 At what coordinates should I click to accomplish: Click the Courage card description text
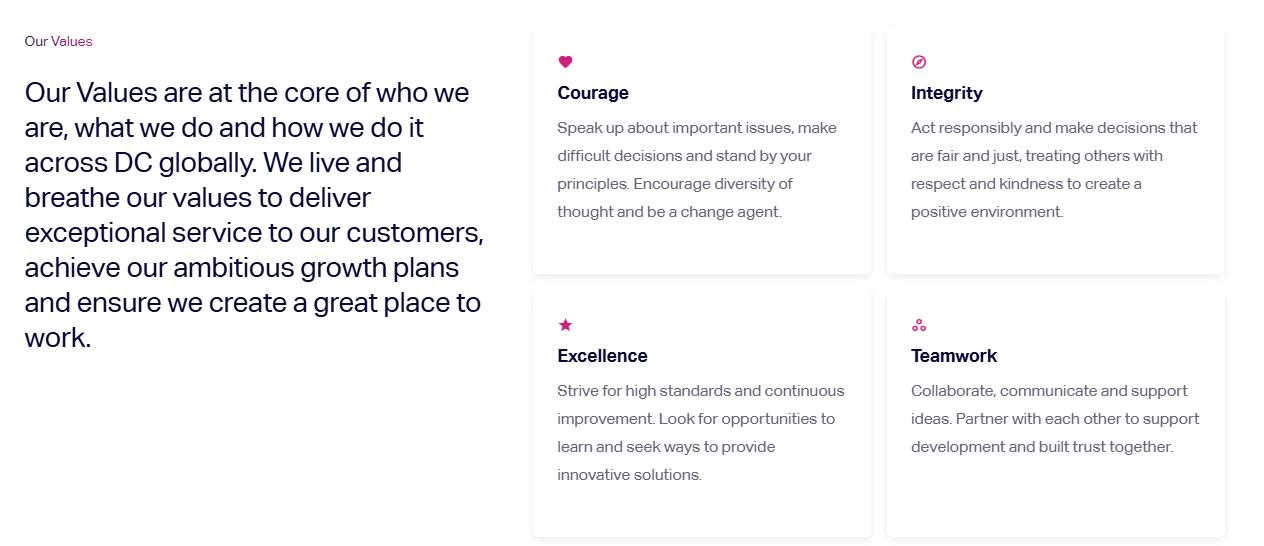point(697,170)
